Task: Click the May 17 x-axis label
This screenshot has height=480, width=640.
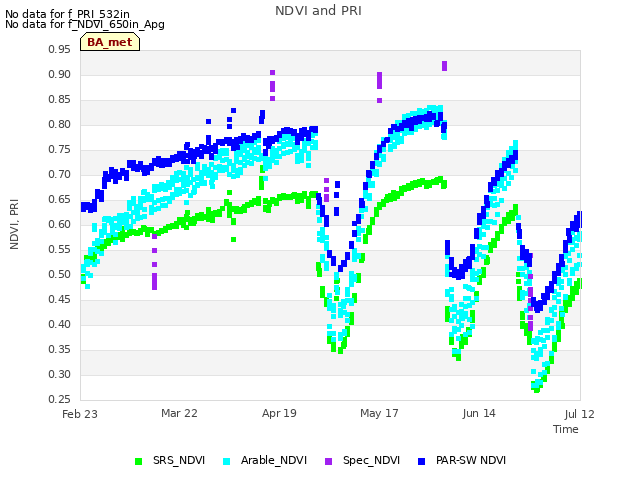Action: [x=379, y=413]
